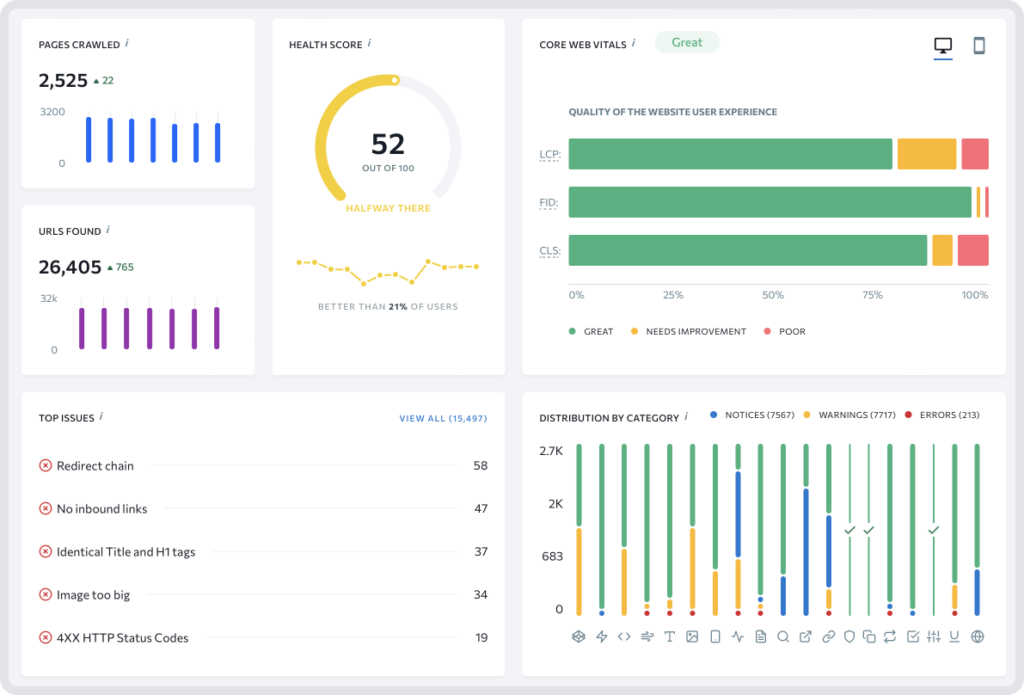Expand the FID metric details
Screen dimensions: 1024x695
[547, 202]
